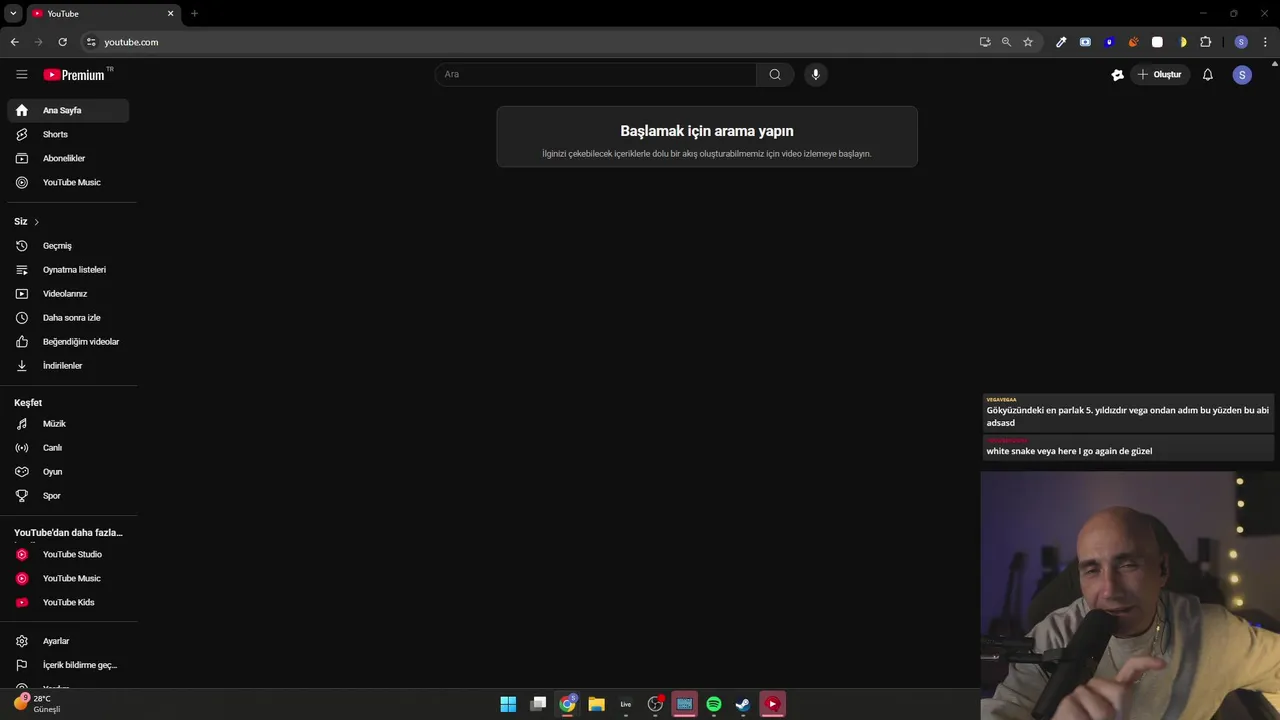Focus the Ara search field
Screen dimensions: 1280x720
click(596, 74)
